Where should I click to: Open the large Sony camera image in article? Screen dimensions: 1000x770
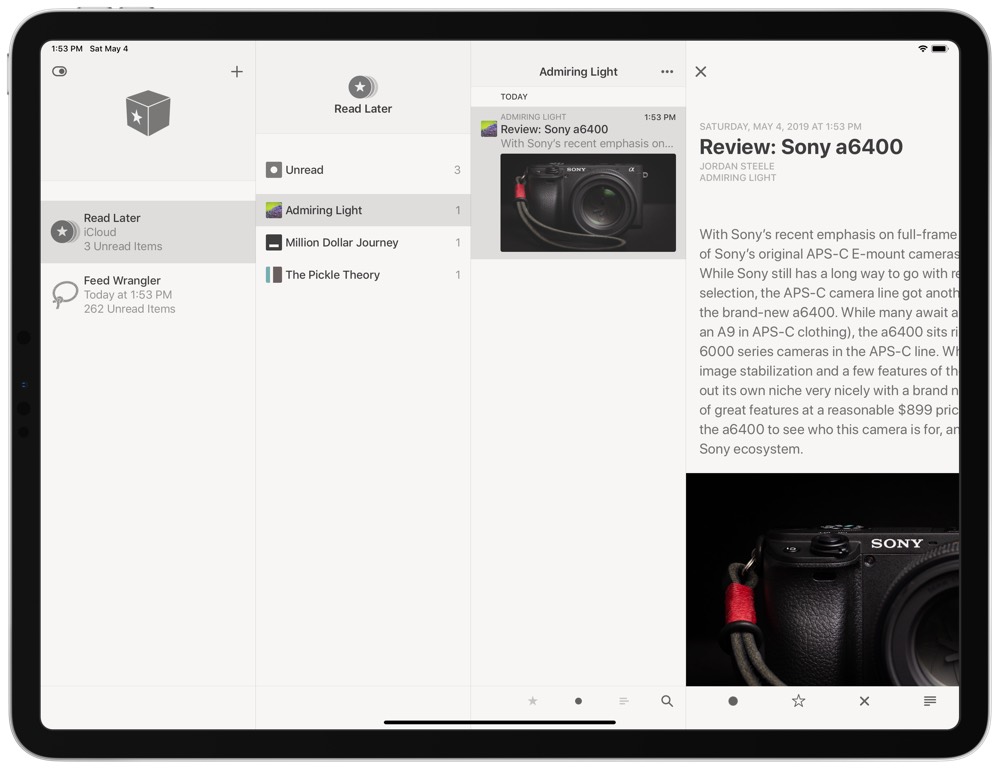(822, 579)
